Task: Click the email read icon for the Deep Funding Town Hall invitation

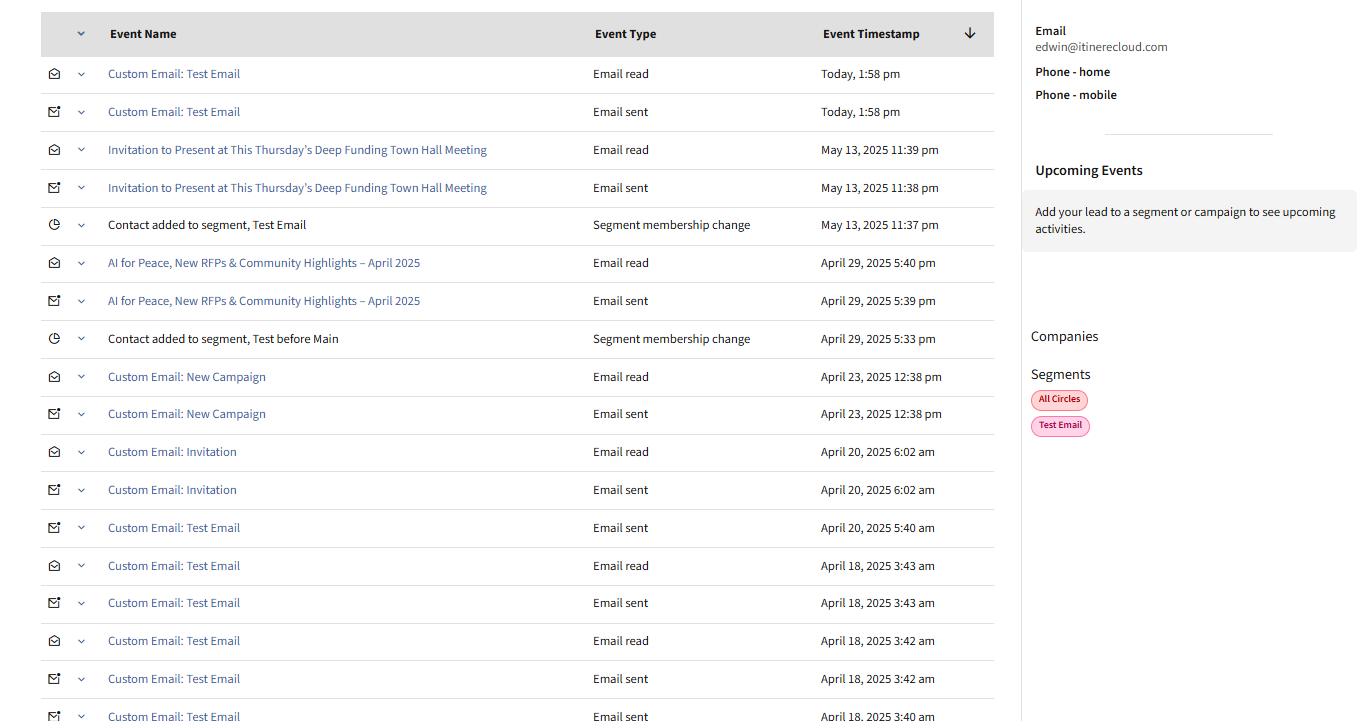Action: pos(54,150)
